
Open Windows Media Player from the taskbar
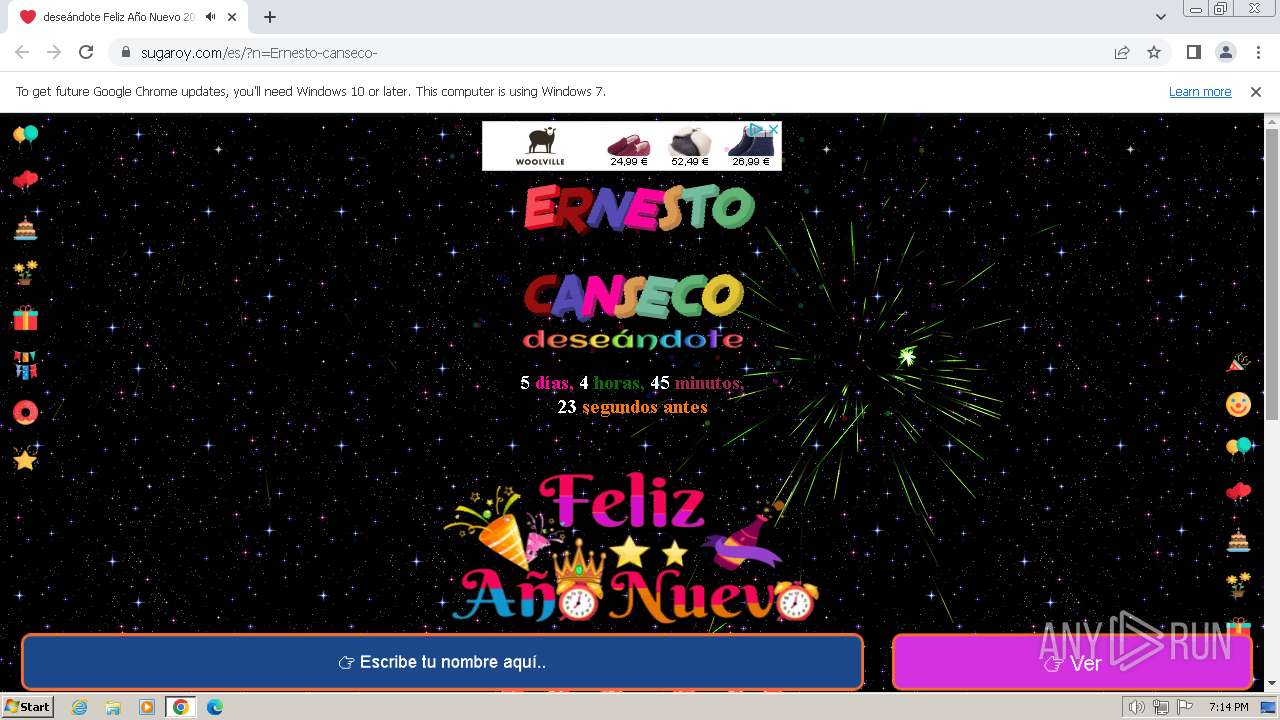pos(147,707)
